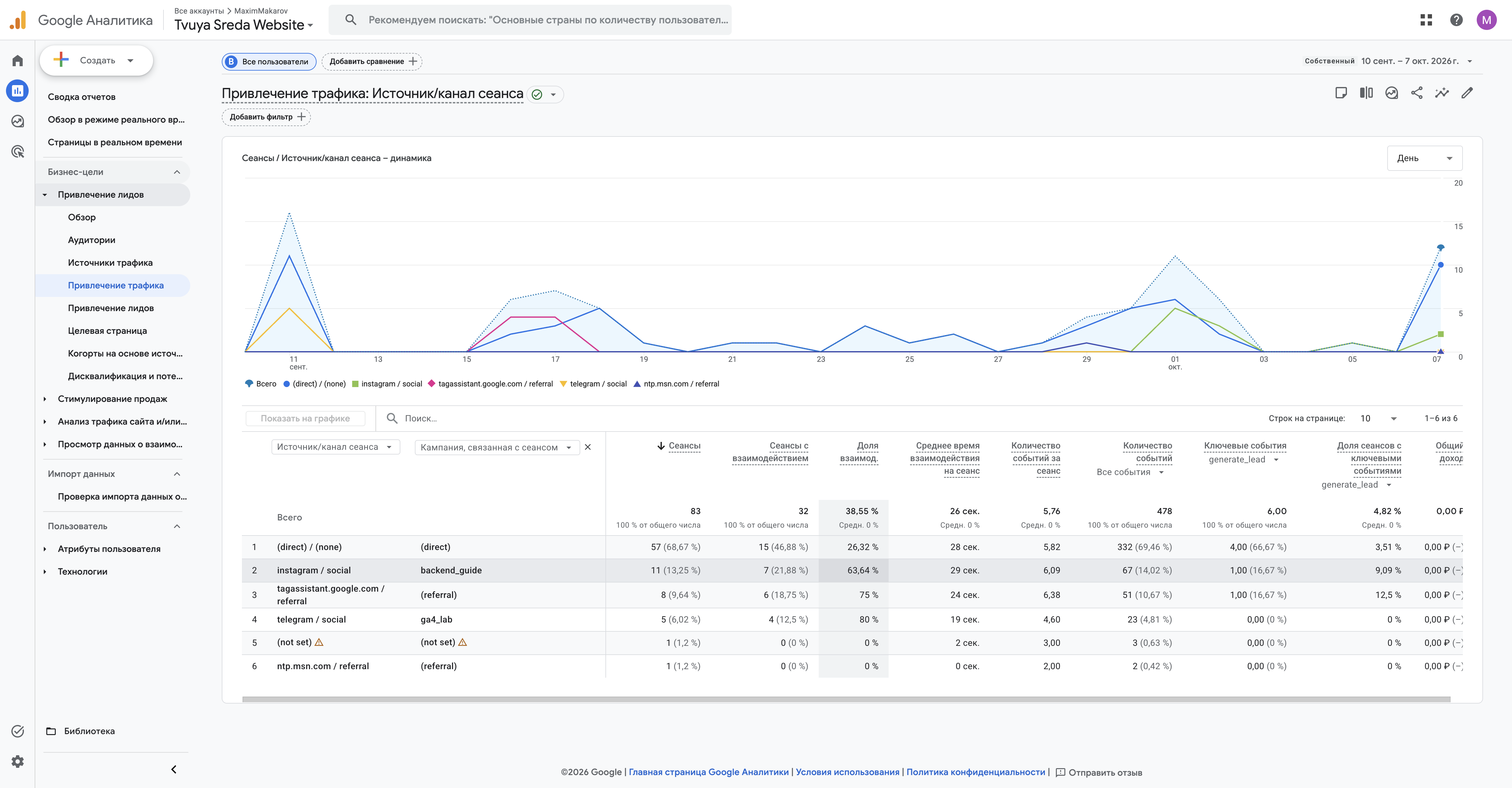Select Целевая страница sidebar item
The image size is (1512, 788).
(107, 331)
